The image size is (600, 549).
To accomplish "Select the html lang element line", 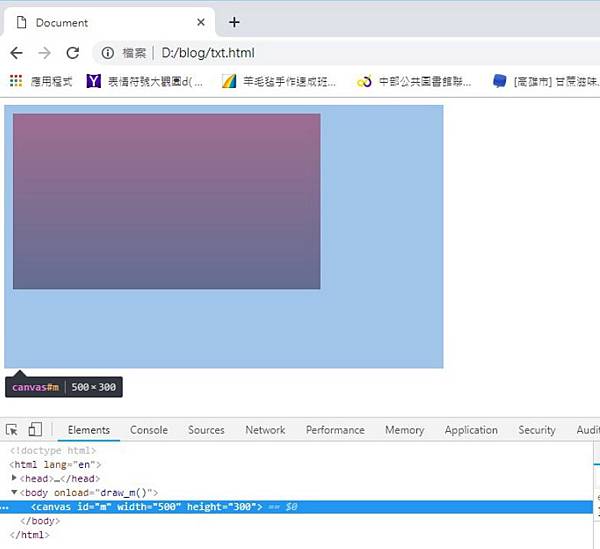I will 55,464.
